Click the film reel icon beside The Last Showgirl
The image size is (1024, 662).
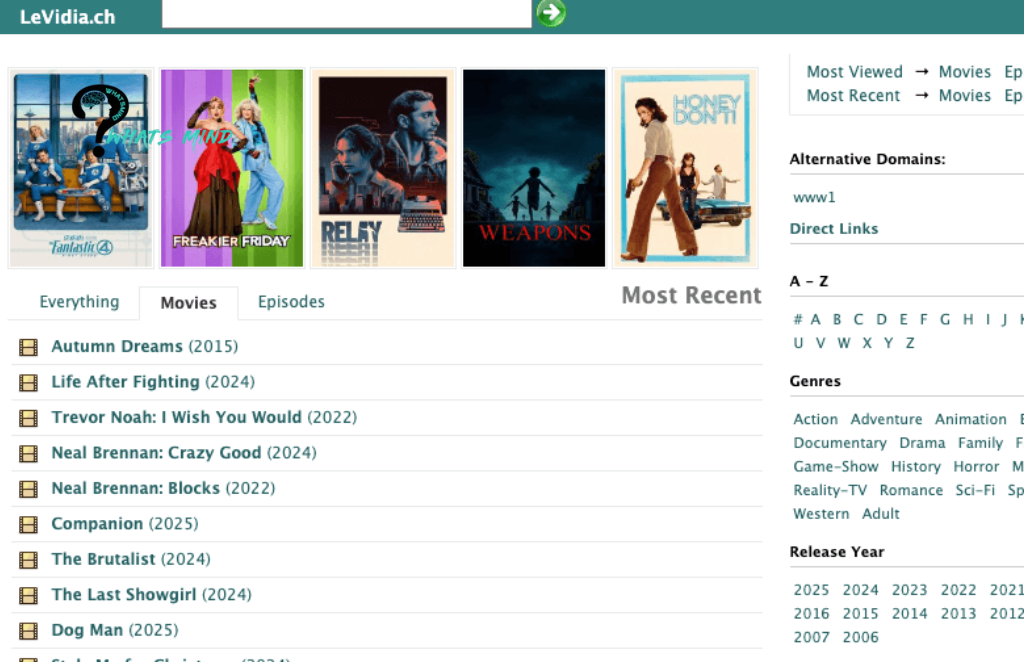29,594
